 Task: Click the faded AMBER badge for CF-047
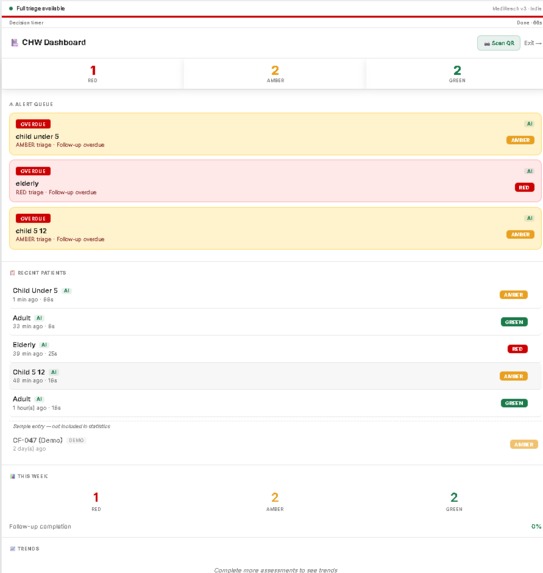[524, 444]
